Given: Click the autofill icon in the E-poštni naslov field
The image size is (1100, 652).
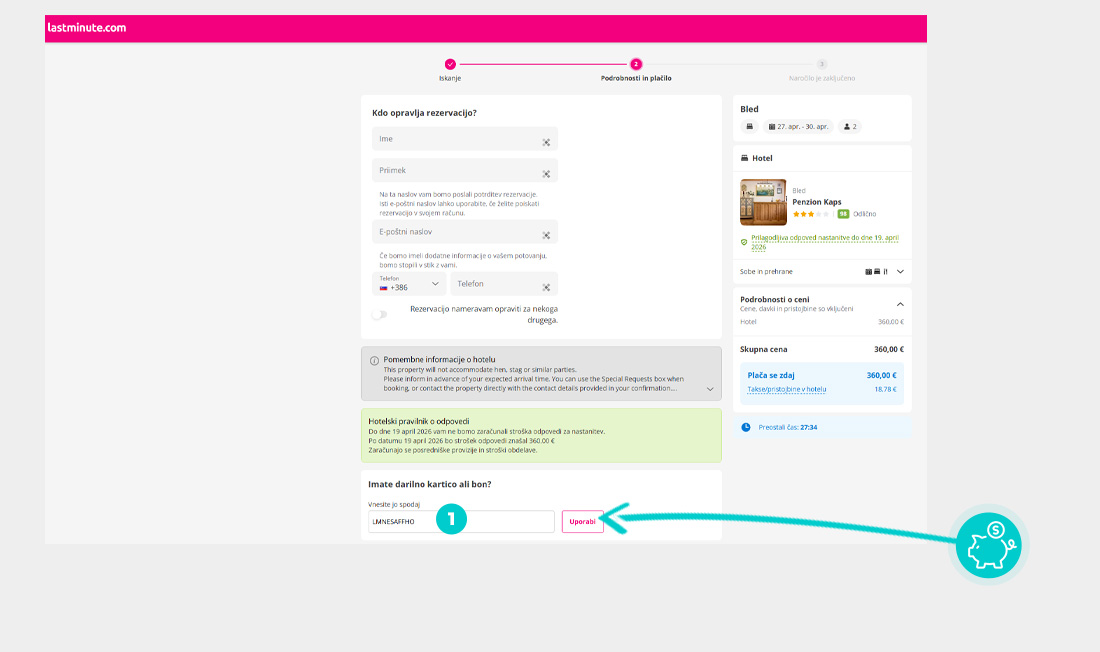Looking at the screenshot, I should (x=546, y=236).
